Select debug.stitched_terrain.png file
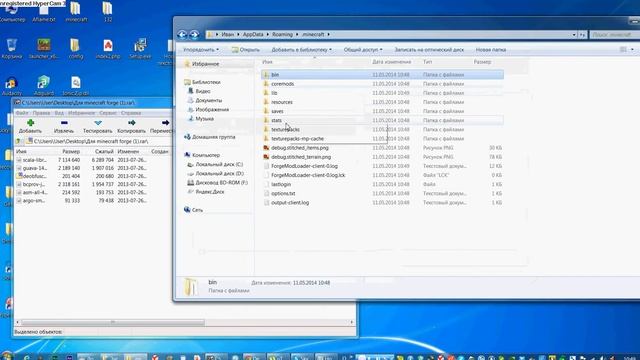Image resolution: width=640 pixels, height=360 pixels. coord(301,157)
